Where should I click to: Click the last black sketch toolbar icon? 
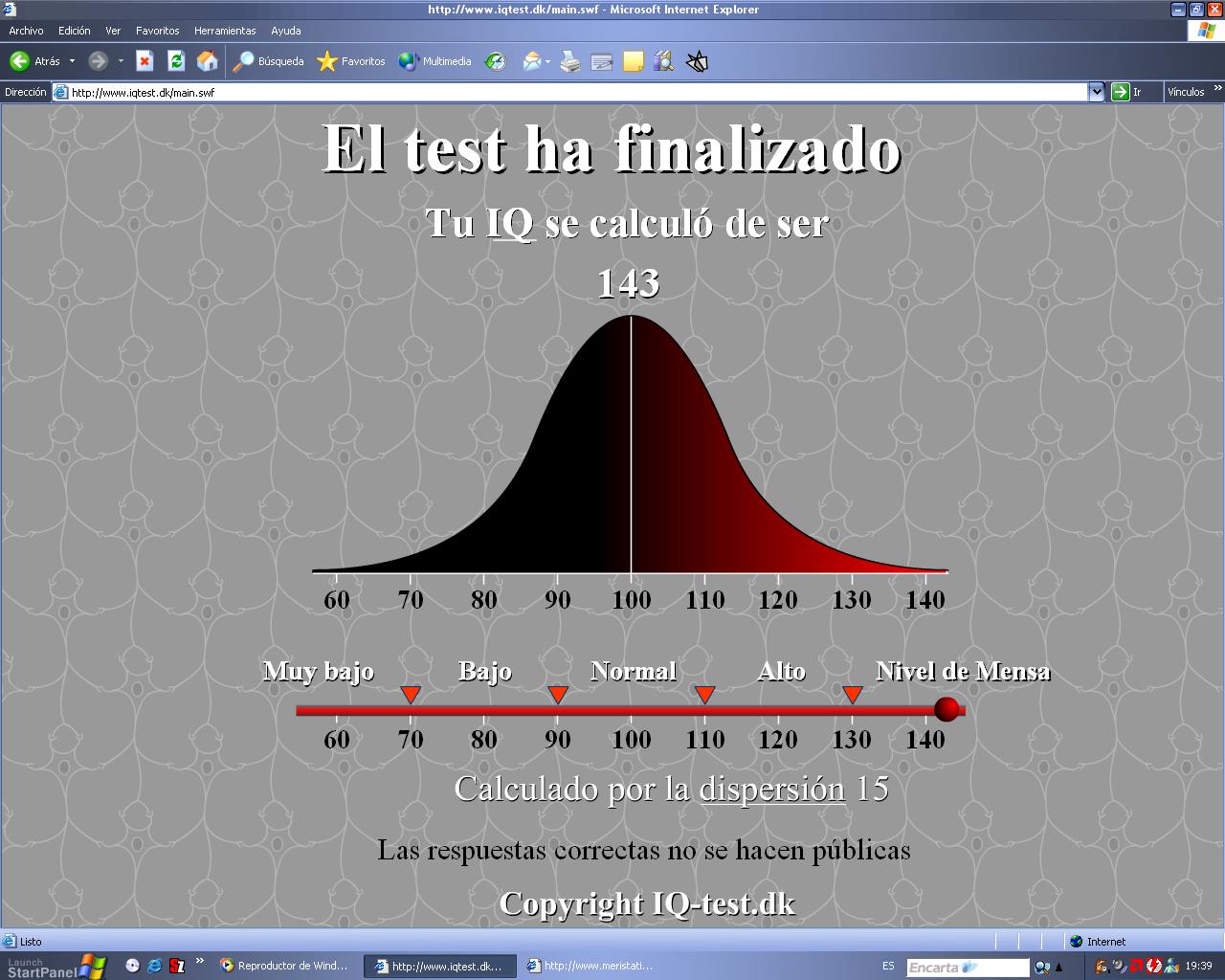click(x=698, y=61)
